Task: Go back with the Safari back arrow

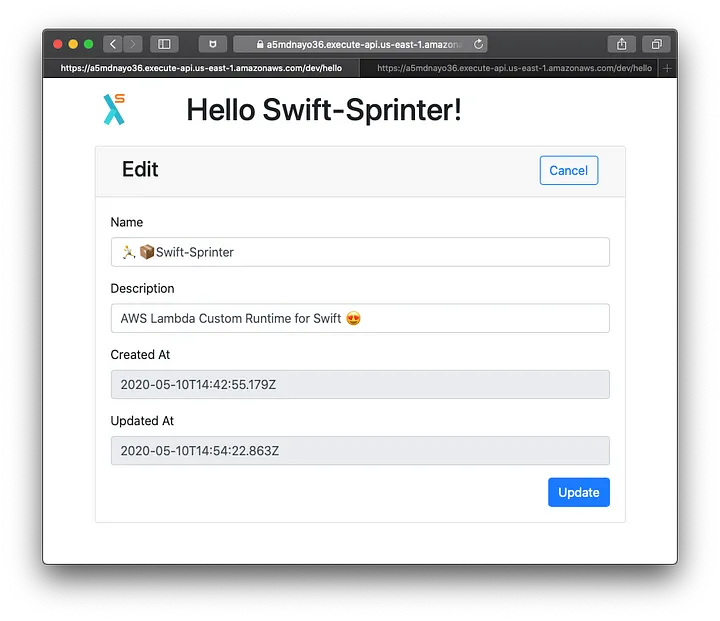Action: point(113,44)
